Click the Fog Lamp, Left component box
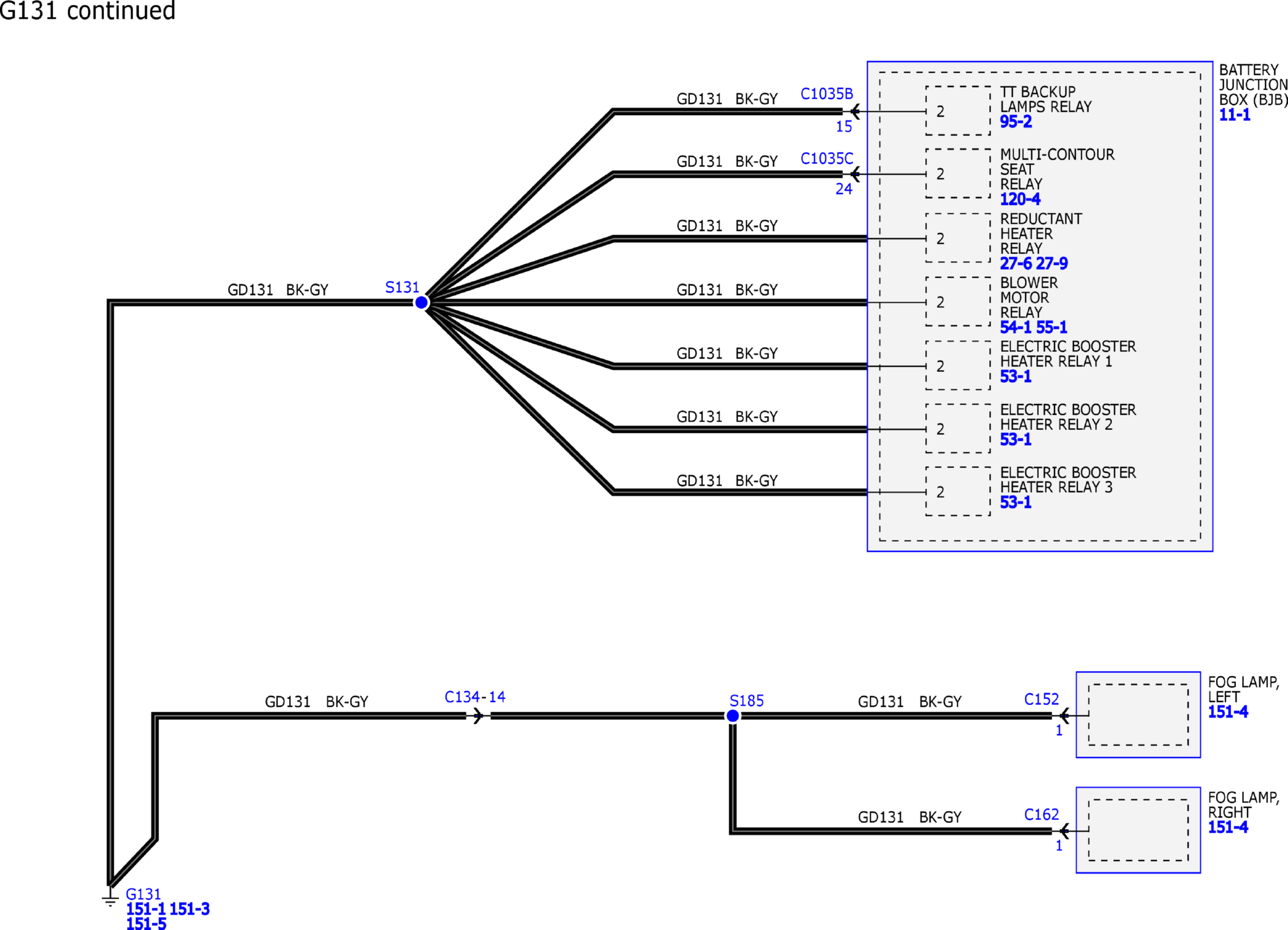 click(x=1138, y=715)
